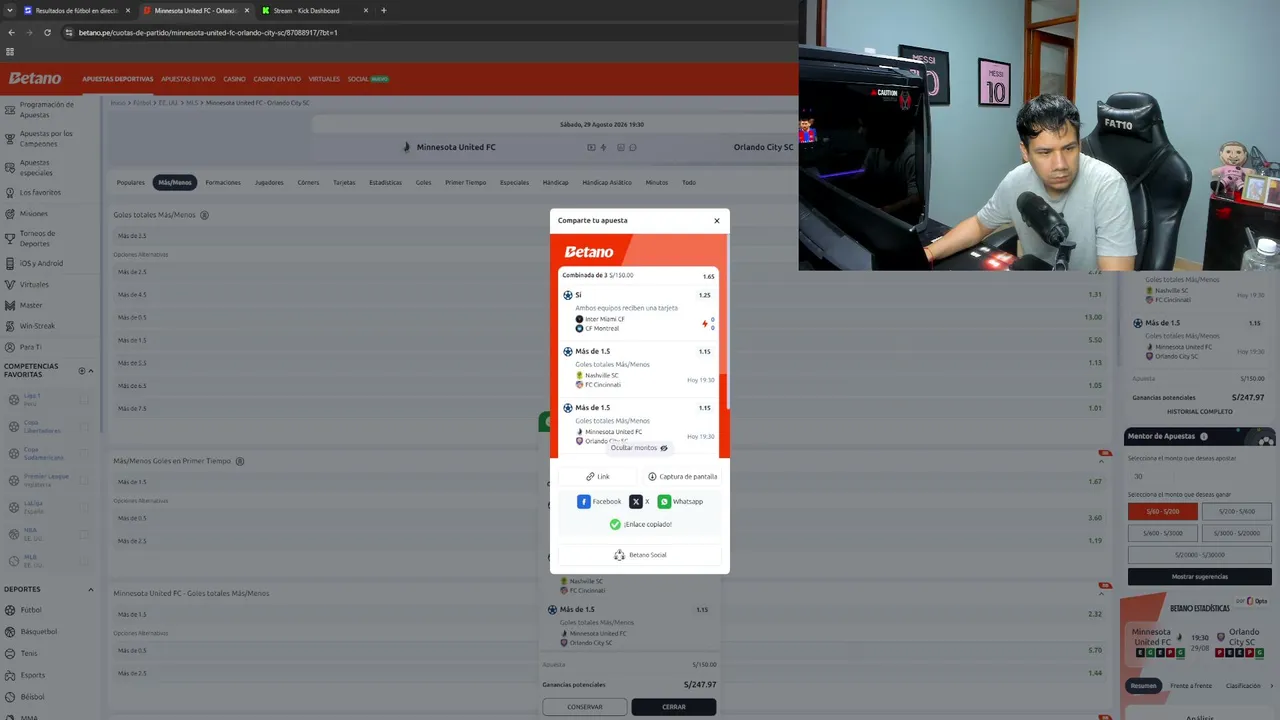This screenshot has height=720, width=1280.
Task: Go to CASINO section
Action: [234, 79]
